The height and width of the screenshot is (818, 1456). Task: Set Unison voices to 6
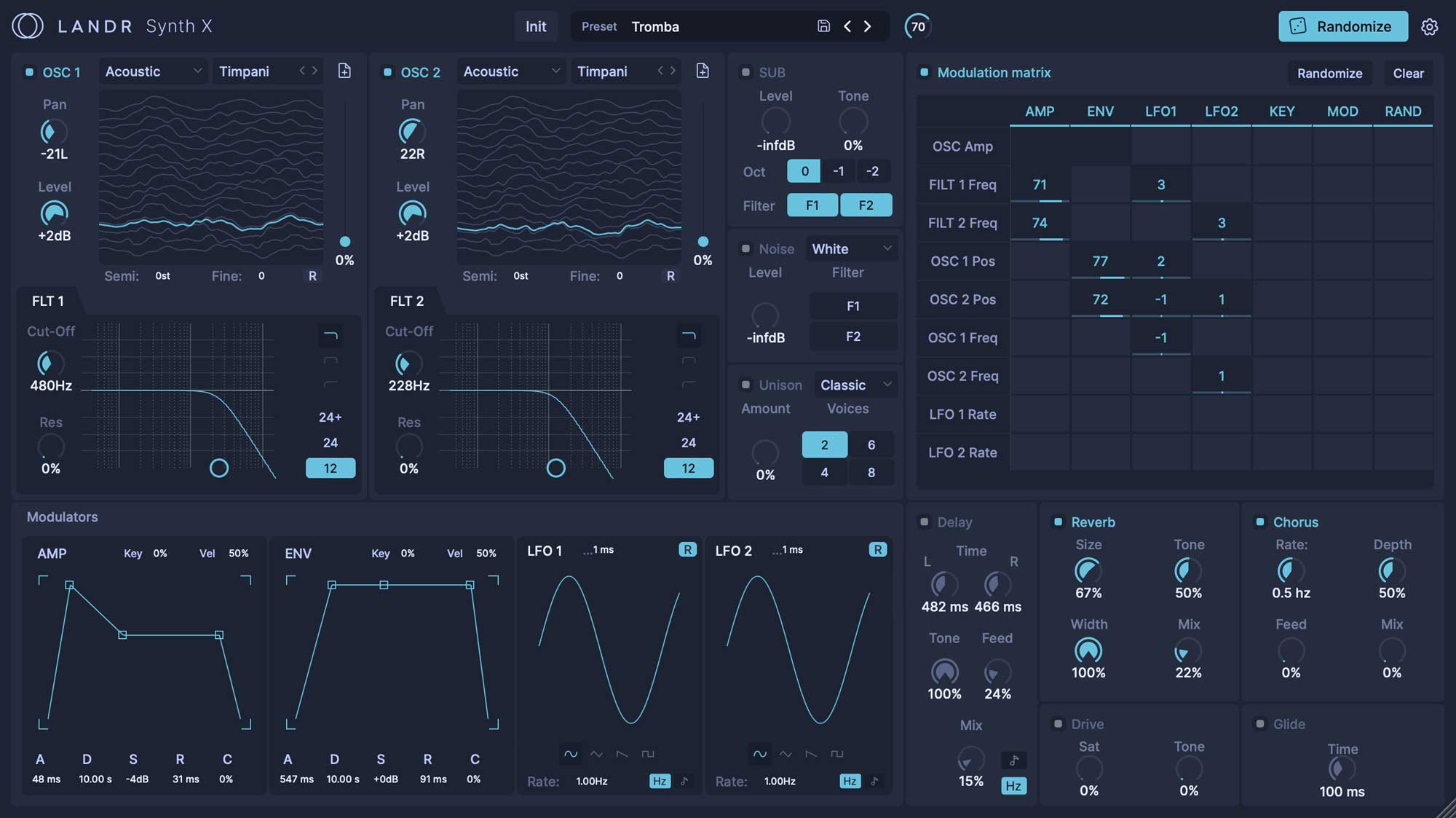coord(871,444)
